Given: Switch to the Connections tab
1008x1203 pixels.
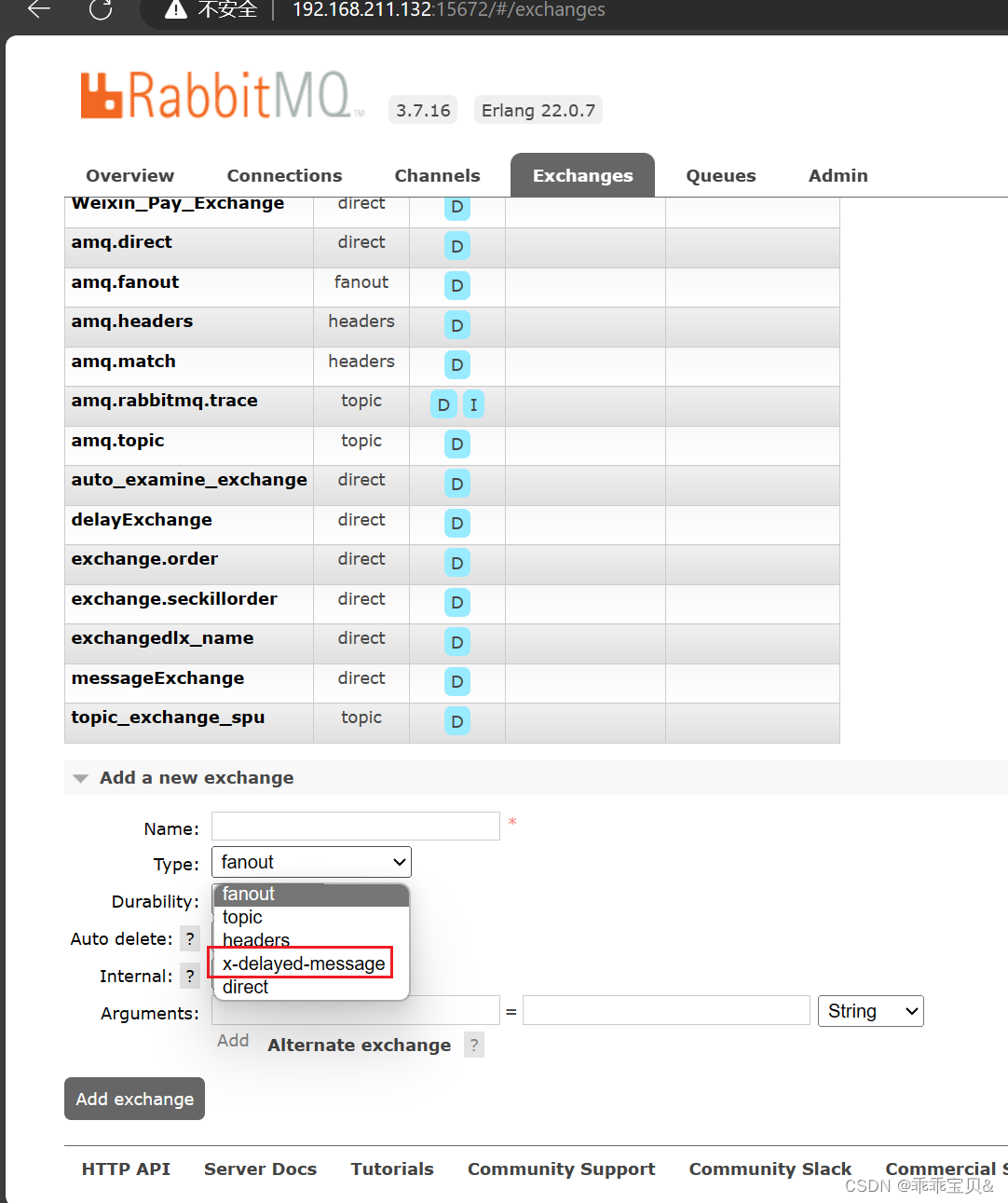Looking at the screenshot, I should click(284, 175).
